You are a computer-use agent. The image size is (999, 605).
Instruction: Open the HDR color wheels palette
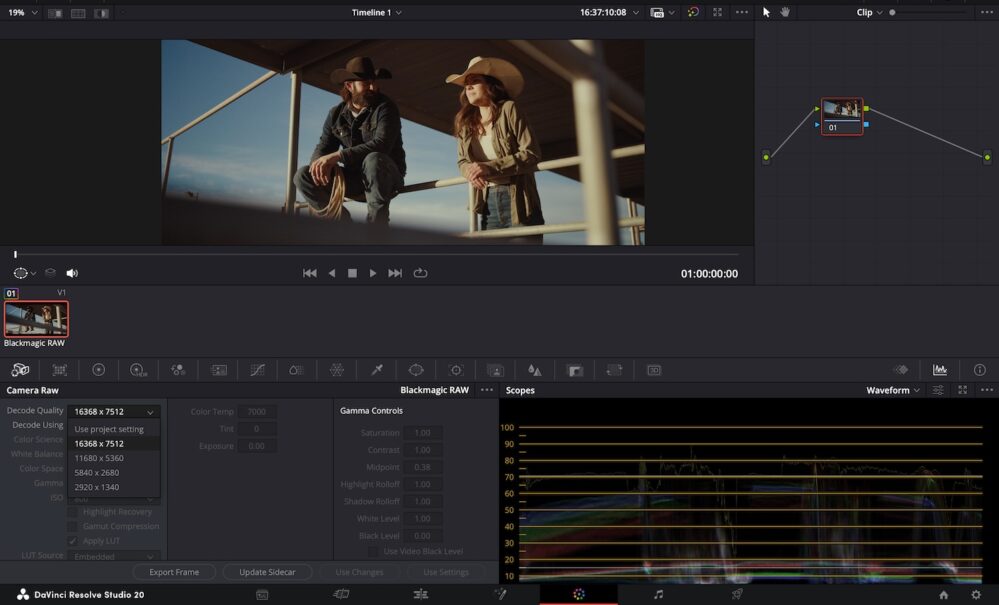(x=138, y=370)
